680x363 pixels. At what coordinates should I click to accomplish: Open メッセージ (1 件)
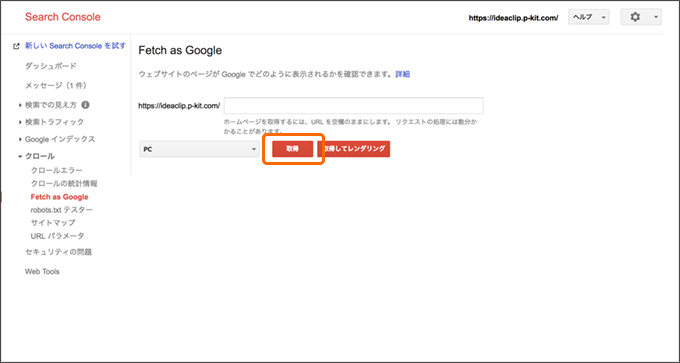tap(56, 85)
